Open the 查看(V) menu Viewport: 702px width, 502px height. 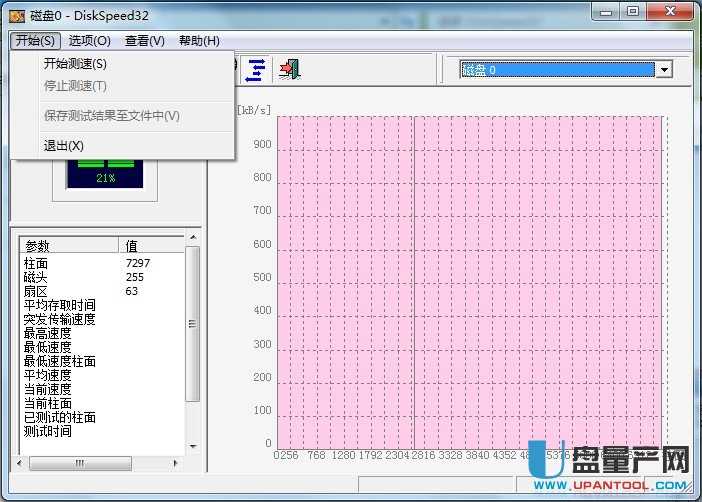[x=144, y=40]
